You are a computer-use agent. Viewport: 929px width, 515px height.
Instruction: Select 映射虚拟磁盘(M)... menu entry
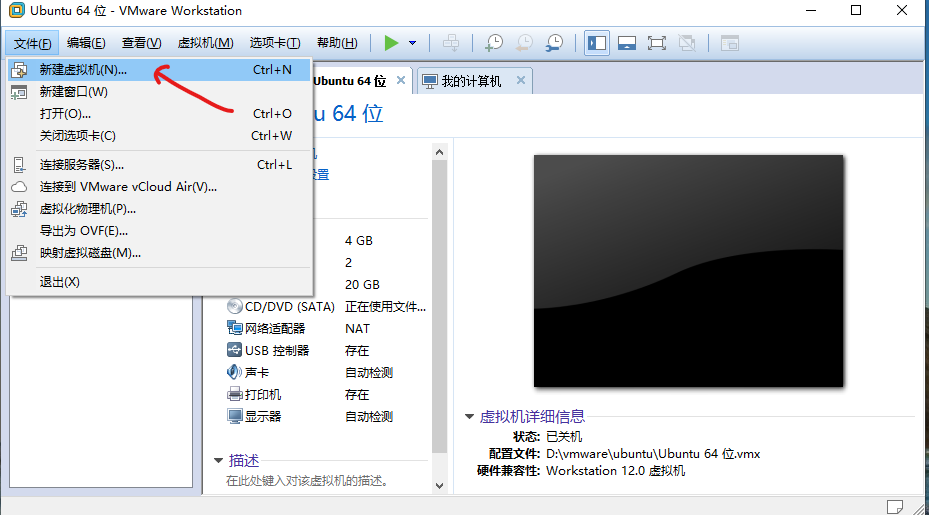159,253
